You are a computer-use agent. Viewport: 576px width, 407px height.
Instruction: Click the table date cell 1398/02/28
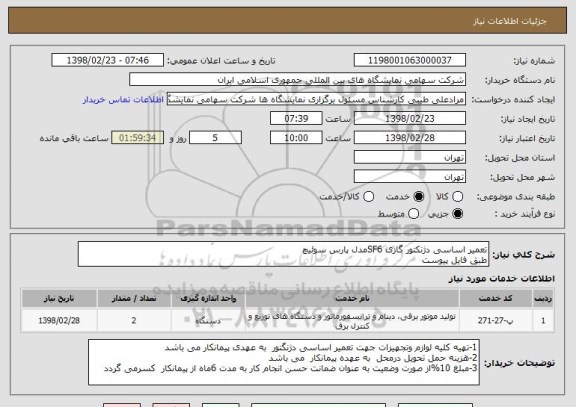[x=59, y=321]
